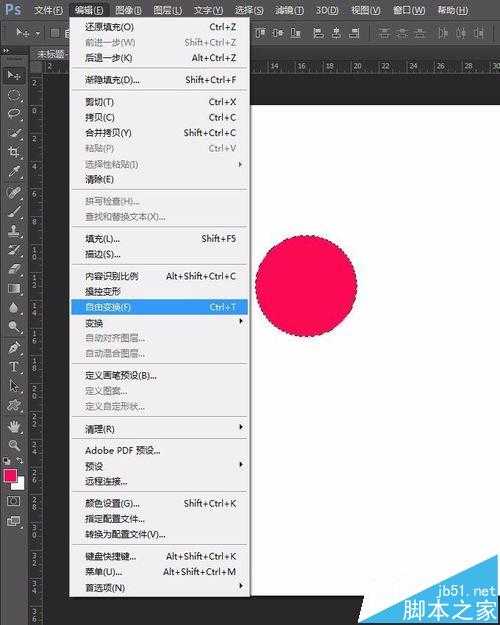Choose 拷贝(C) menu entry
The height and width of the screenshot is (625, 500).
159,118
